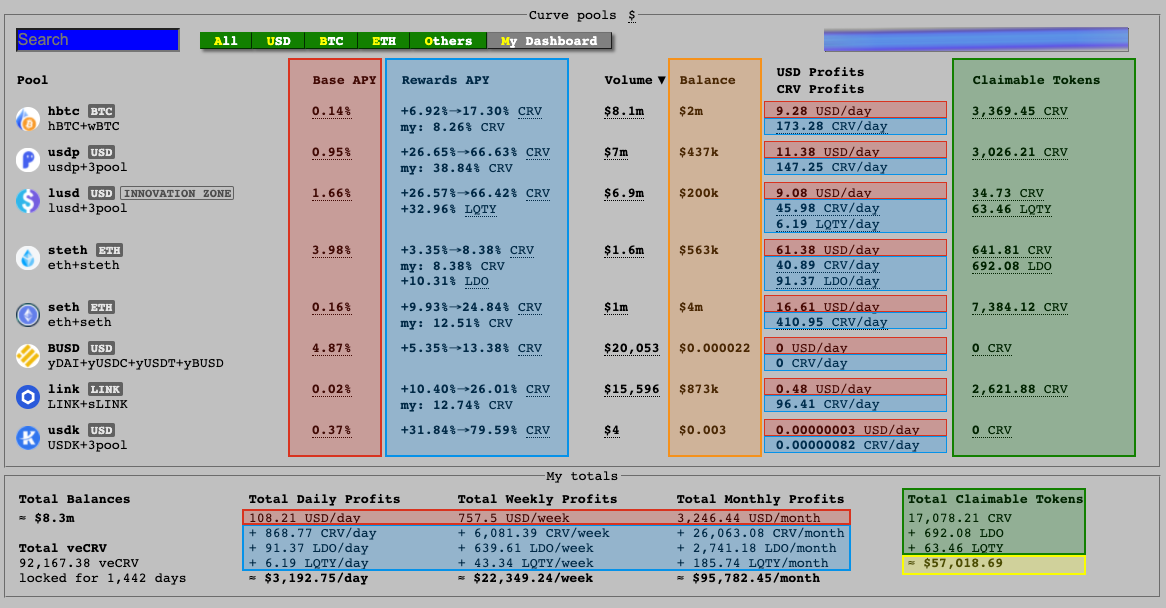Screen dimensions: 1166x608
Task: Open the Others pools tab
Action: point(448,41)
